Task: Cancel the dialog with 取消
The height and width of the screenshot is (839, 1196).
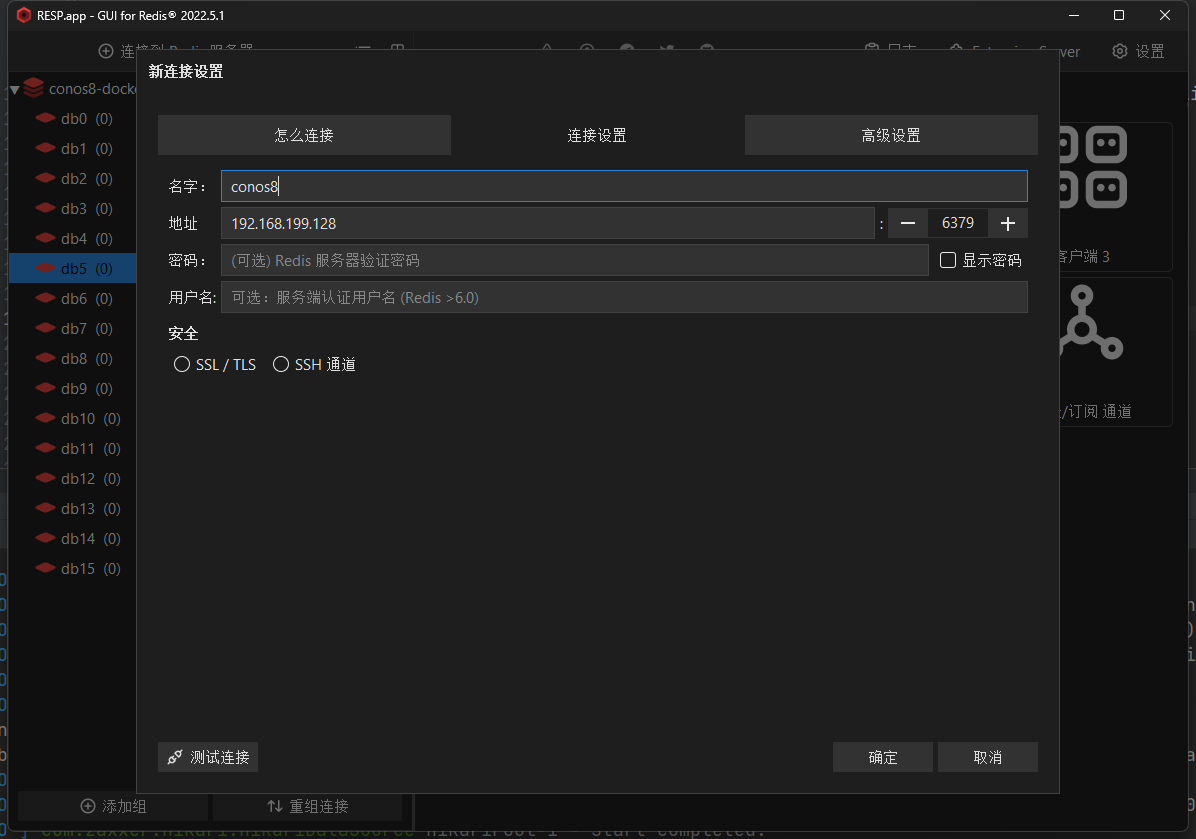Action: (x=988, y=757)
